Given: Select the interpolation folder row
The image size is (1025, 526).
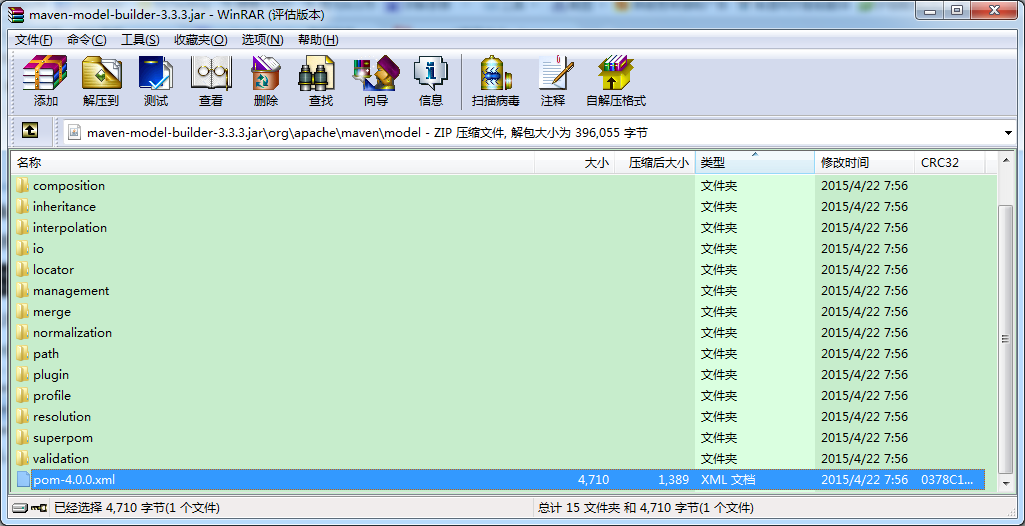Looking at the screenshot, I should 500,227.
